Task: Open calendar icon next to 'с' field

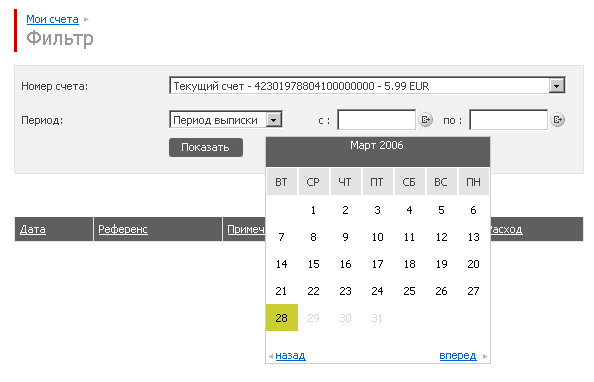Action: [x=425, y=120]
